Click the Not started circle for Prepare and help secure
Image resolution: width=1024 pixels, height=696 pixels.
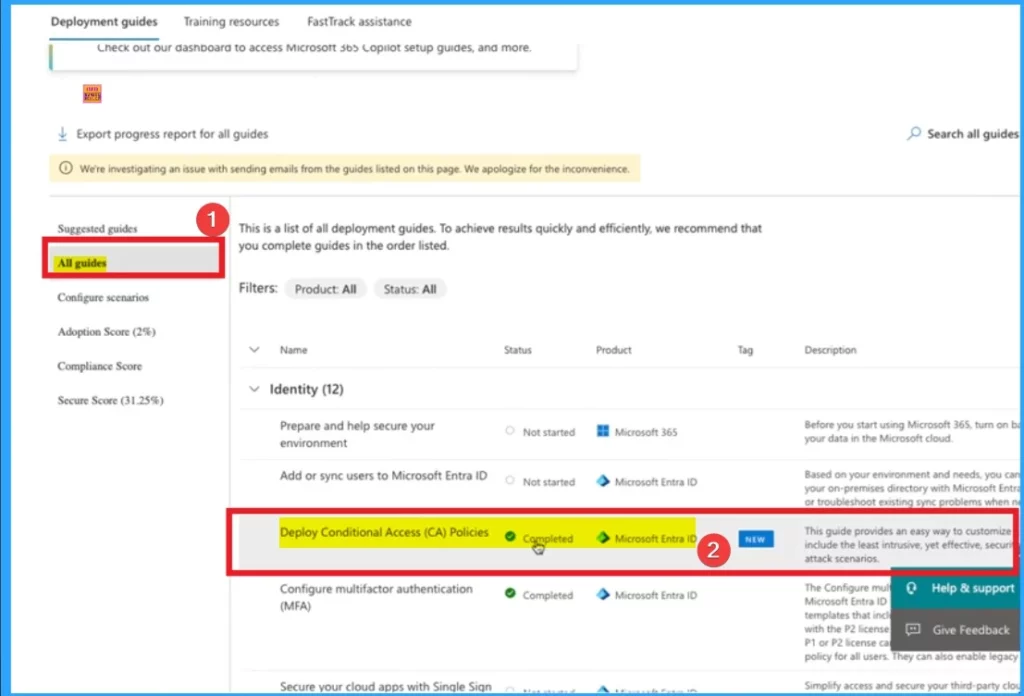pos(509,431)
